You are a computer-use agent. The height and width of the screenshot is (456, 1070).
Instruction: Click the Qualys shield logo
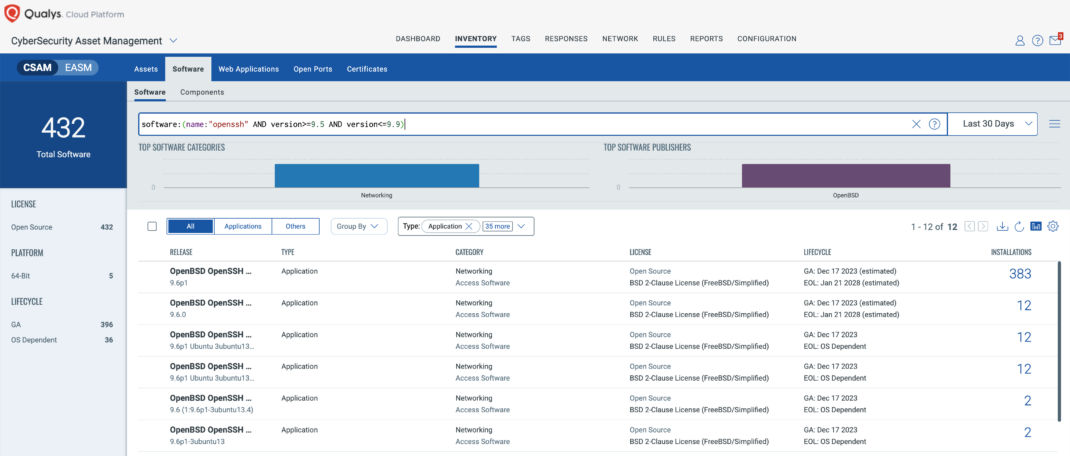tap(12, 13)
